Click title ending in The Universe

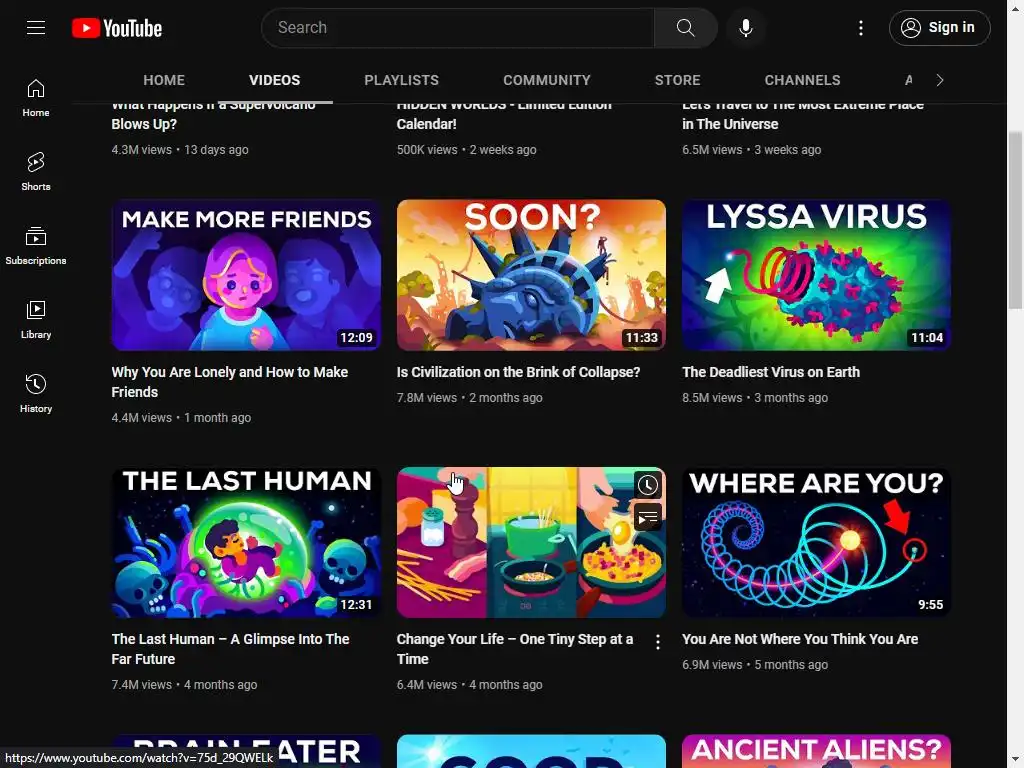click(x=803, y=116)
